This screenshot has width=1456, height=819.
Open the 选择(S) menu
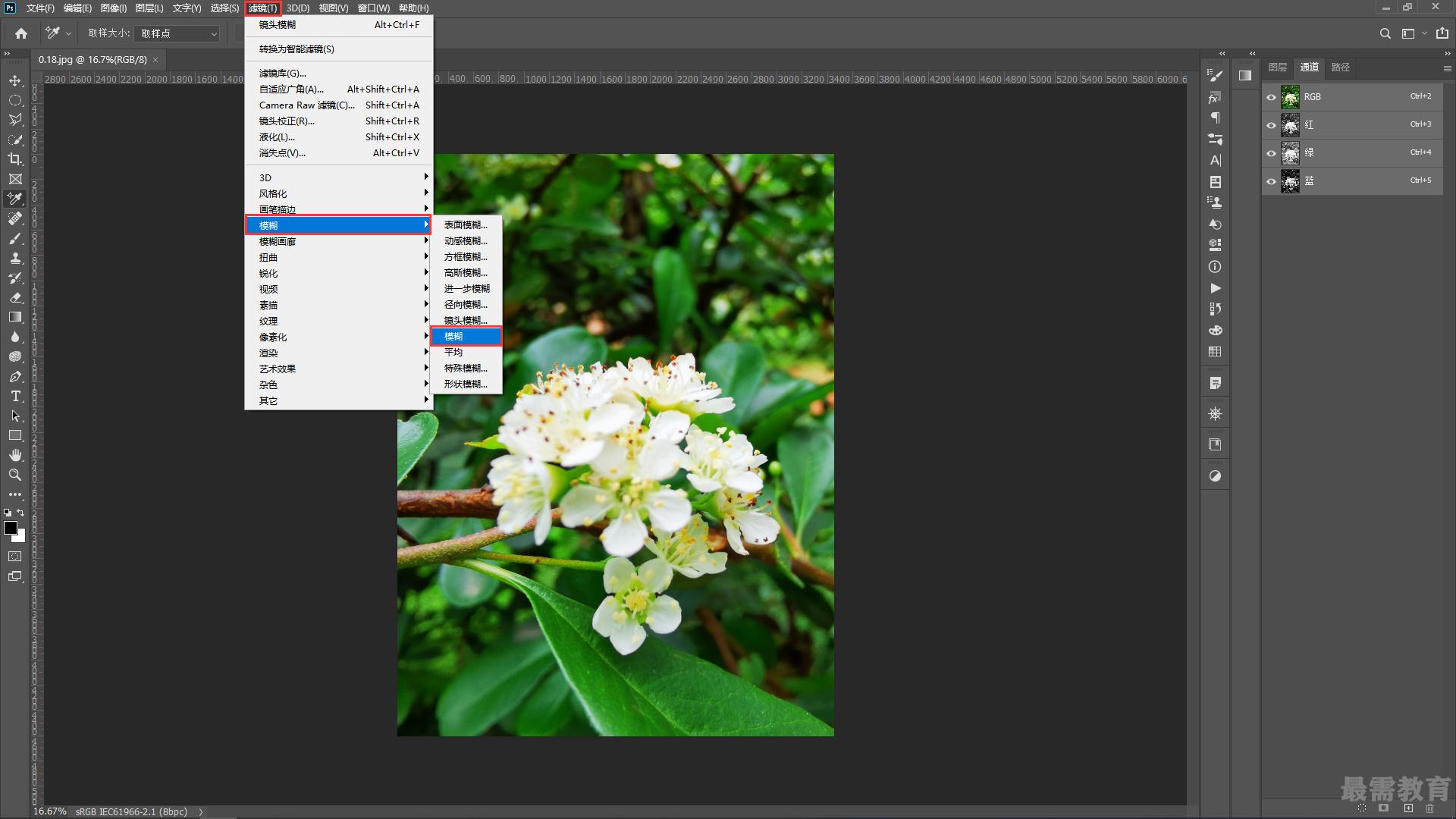click(224, 8)
